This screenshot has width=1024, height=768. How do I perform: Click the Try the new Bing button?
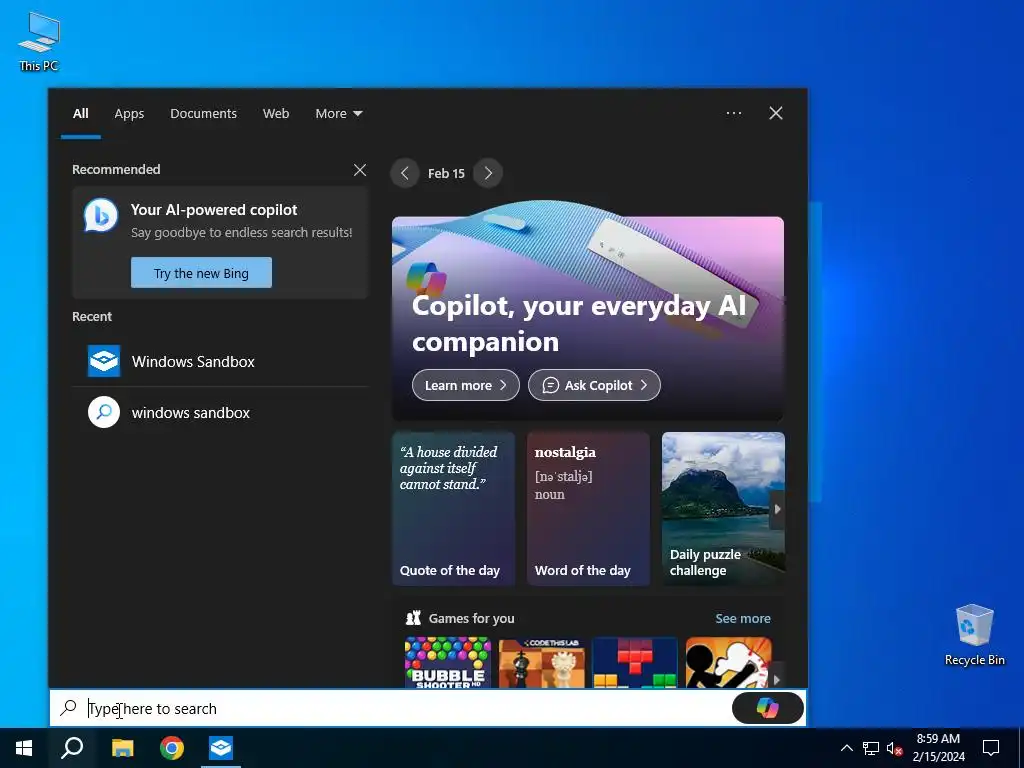[201, 273]
